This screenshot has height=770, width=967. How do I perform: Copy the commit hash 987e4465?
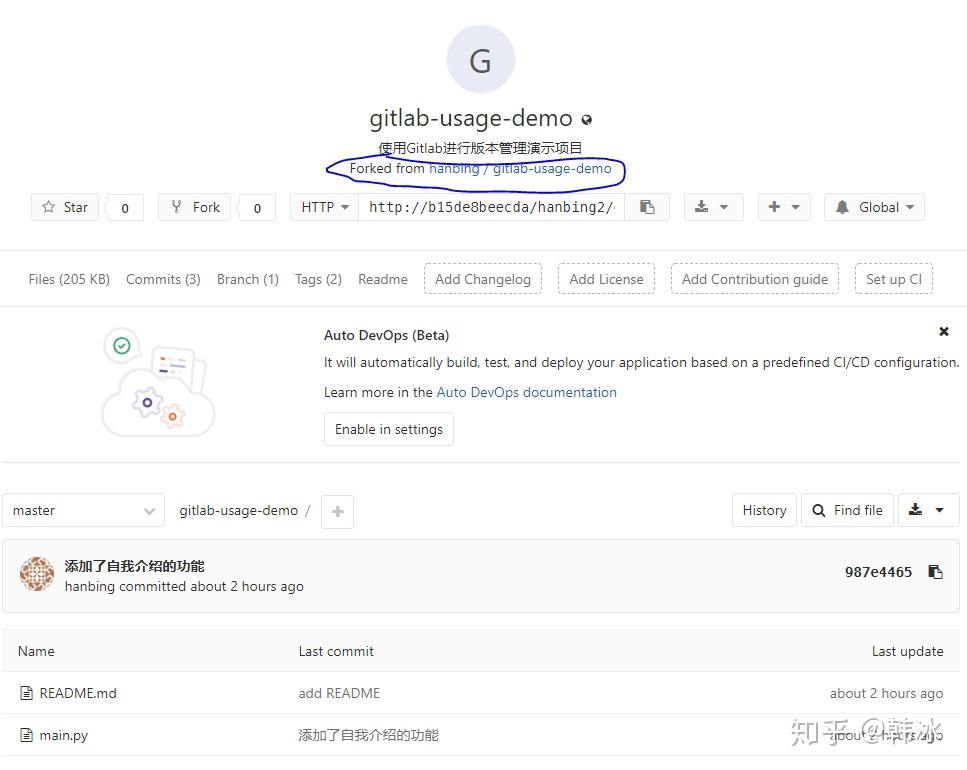tap(935, 572)
